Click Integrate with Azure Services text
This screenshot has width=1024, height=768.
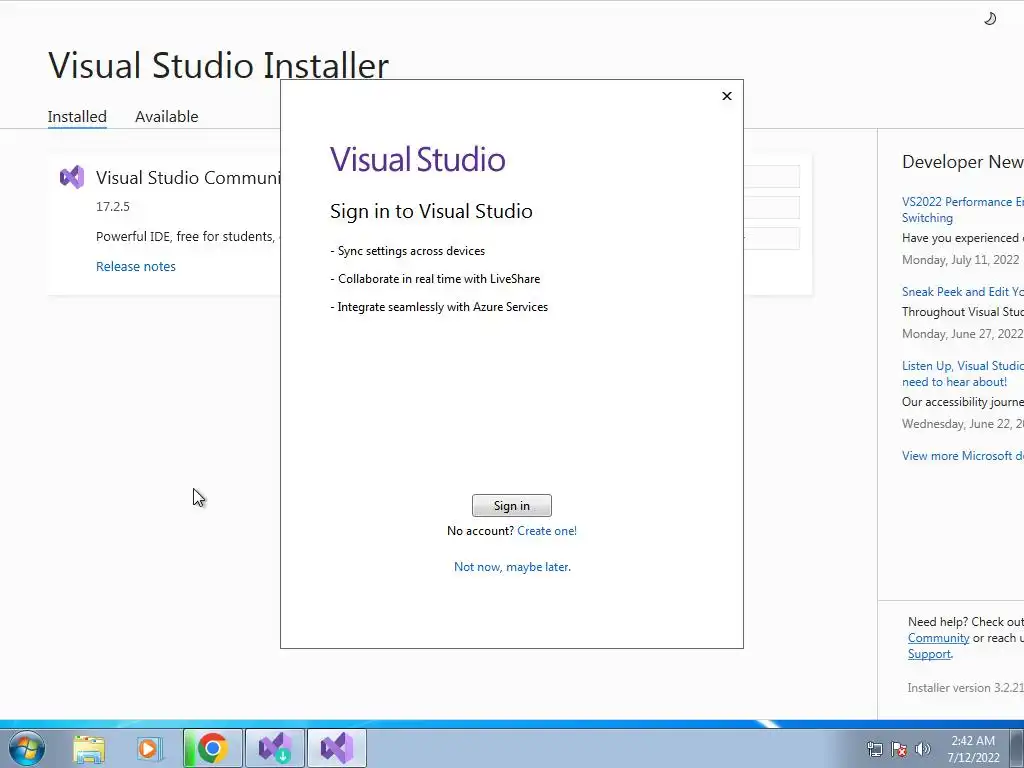click(439, 307)
